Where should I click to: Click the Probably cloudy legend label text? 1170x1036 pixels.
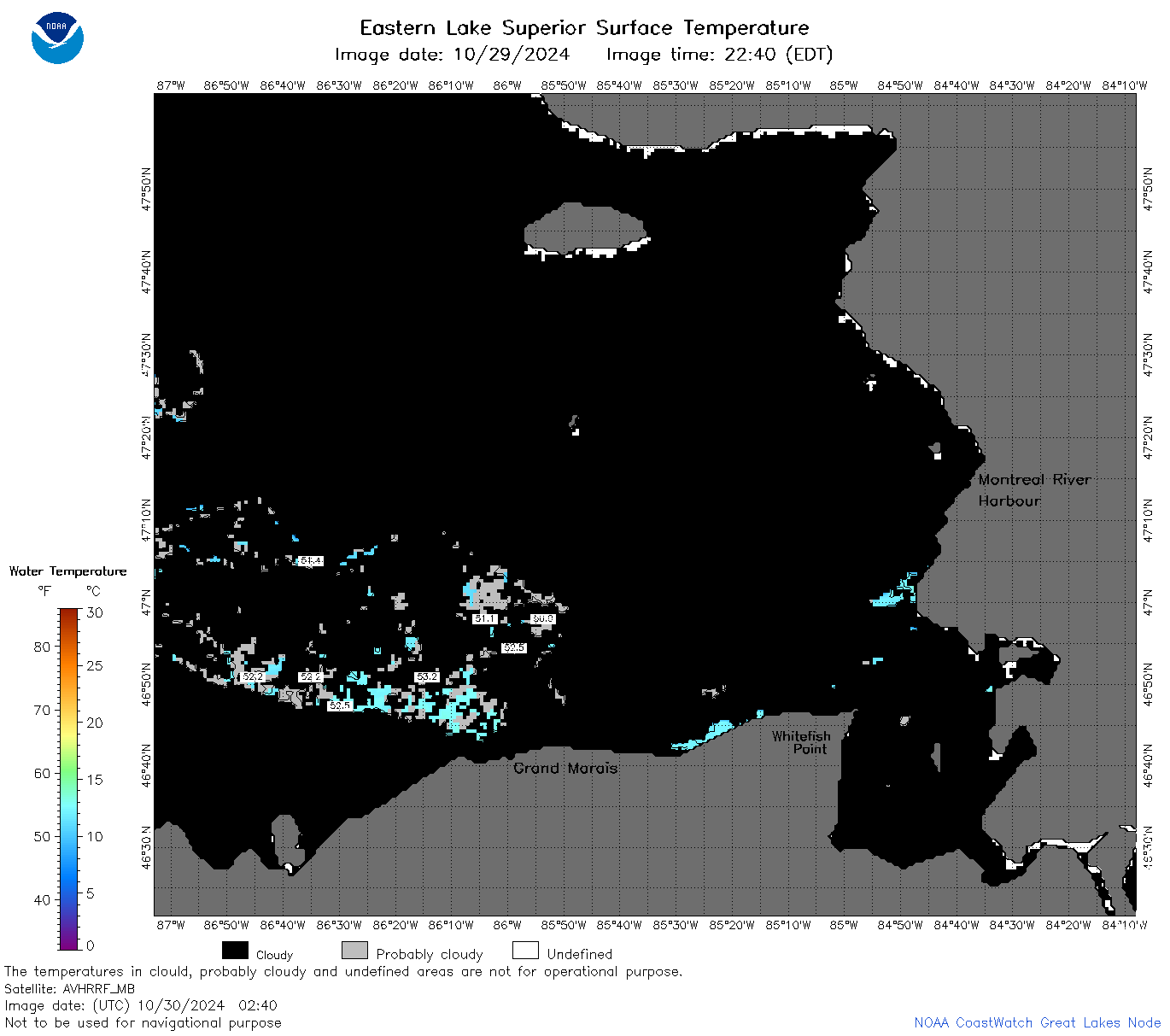click(x=430, y=954)
